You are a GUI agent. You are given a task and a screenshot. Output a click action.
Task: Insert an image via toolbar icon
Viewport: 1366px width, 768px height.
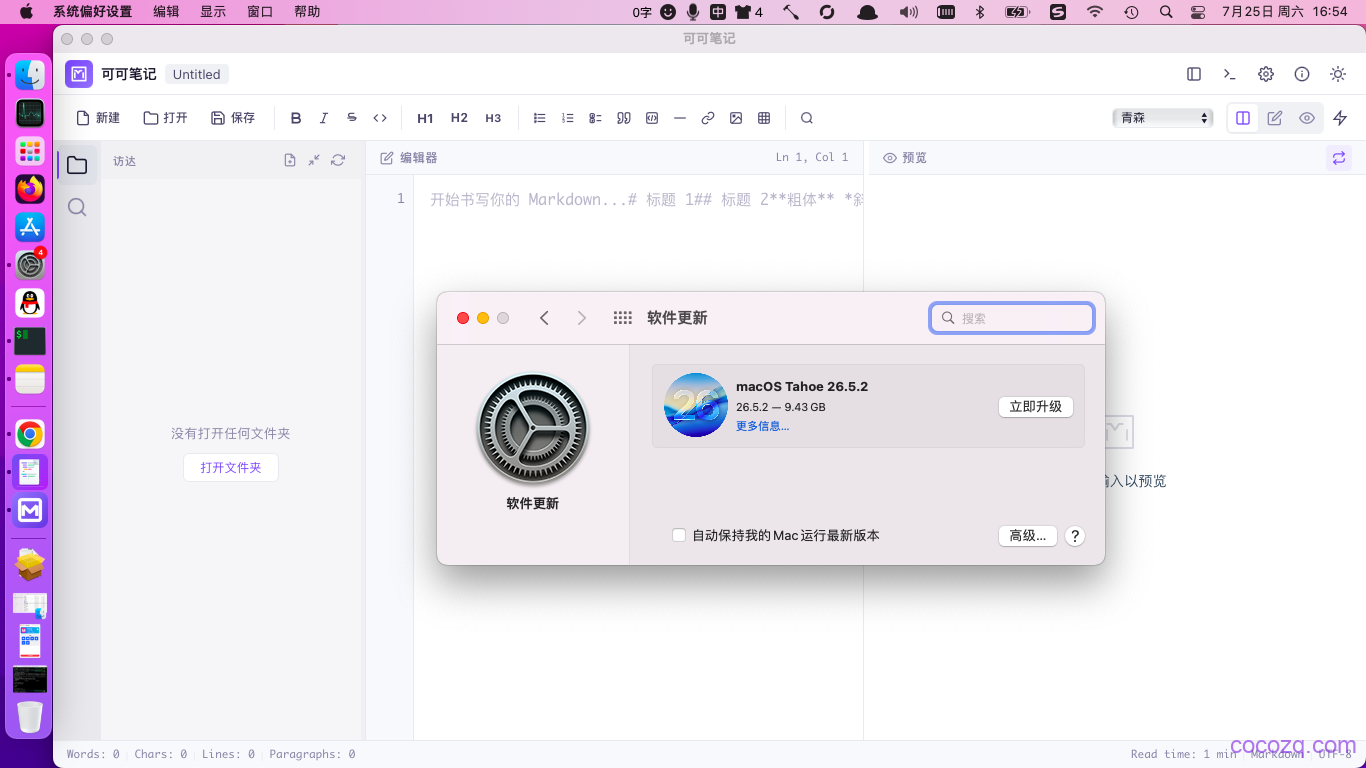(736, 118)
